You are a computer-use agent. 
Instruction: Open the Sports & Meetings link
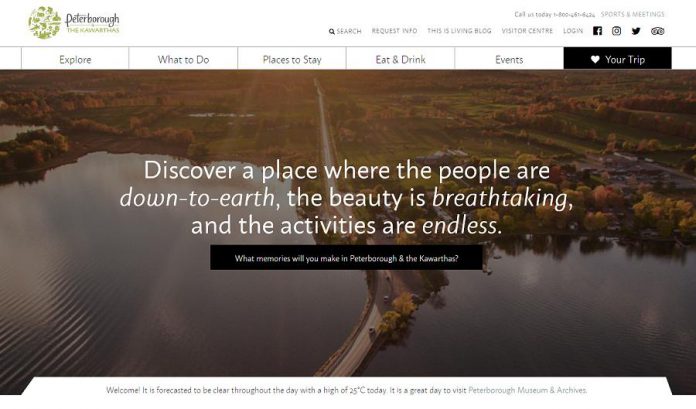click(633, 14)
